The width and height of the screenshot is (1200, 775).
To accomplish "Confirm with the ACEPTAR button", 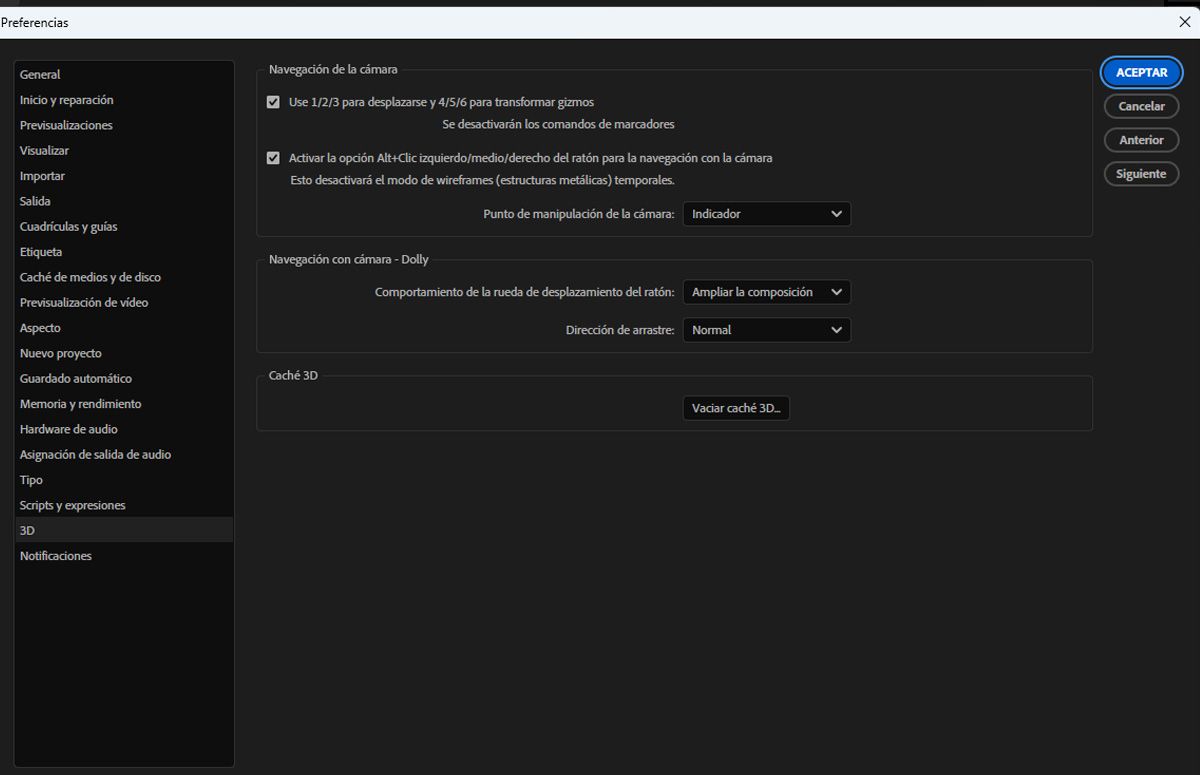I will pos(1141,72).
